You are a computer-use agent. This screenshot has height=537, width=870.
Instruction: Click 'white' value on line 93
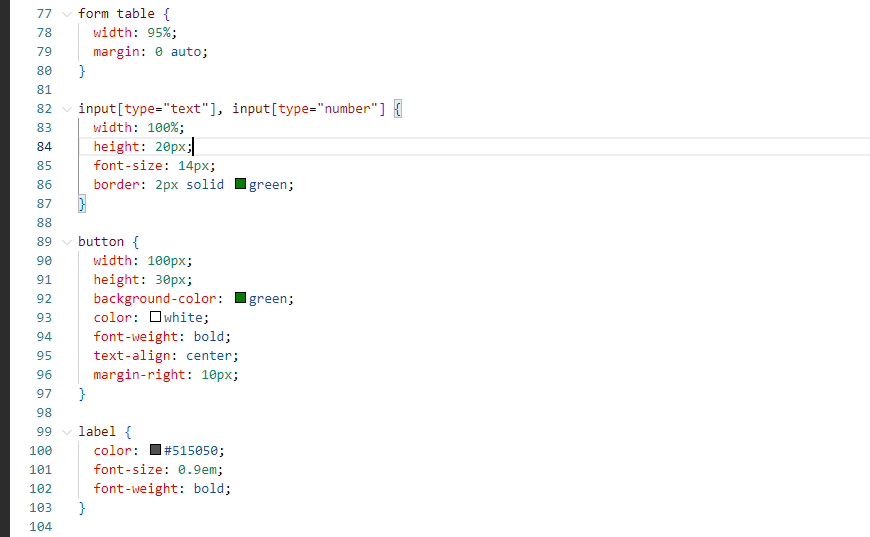click(183, 318)
